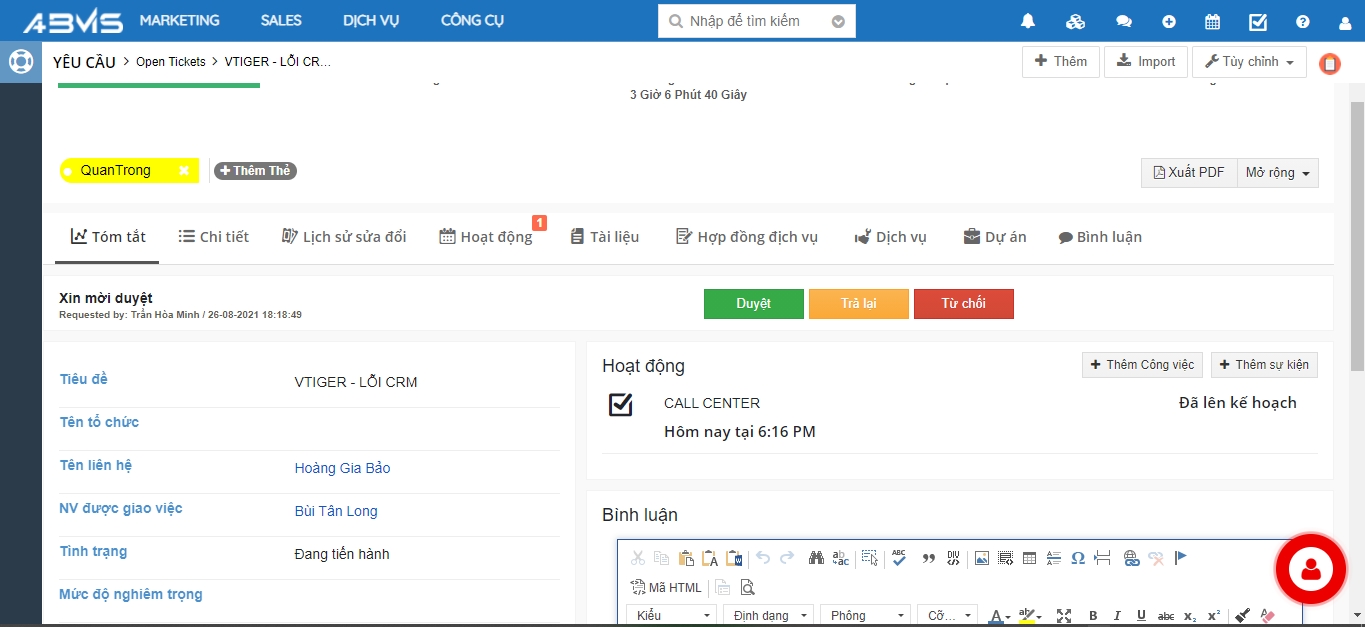Open the help question mark icon
Image resolution: width=1365 pixels, height=627 pixels.
point(1302,21)
